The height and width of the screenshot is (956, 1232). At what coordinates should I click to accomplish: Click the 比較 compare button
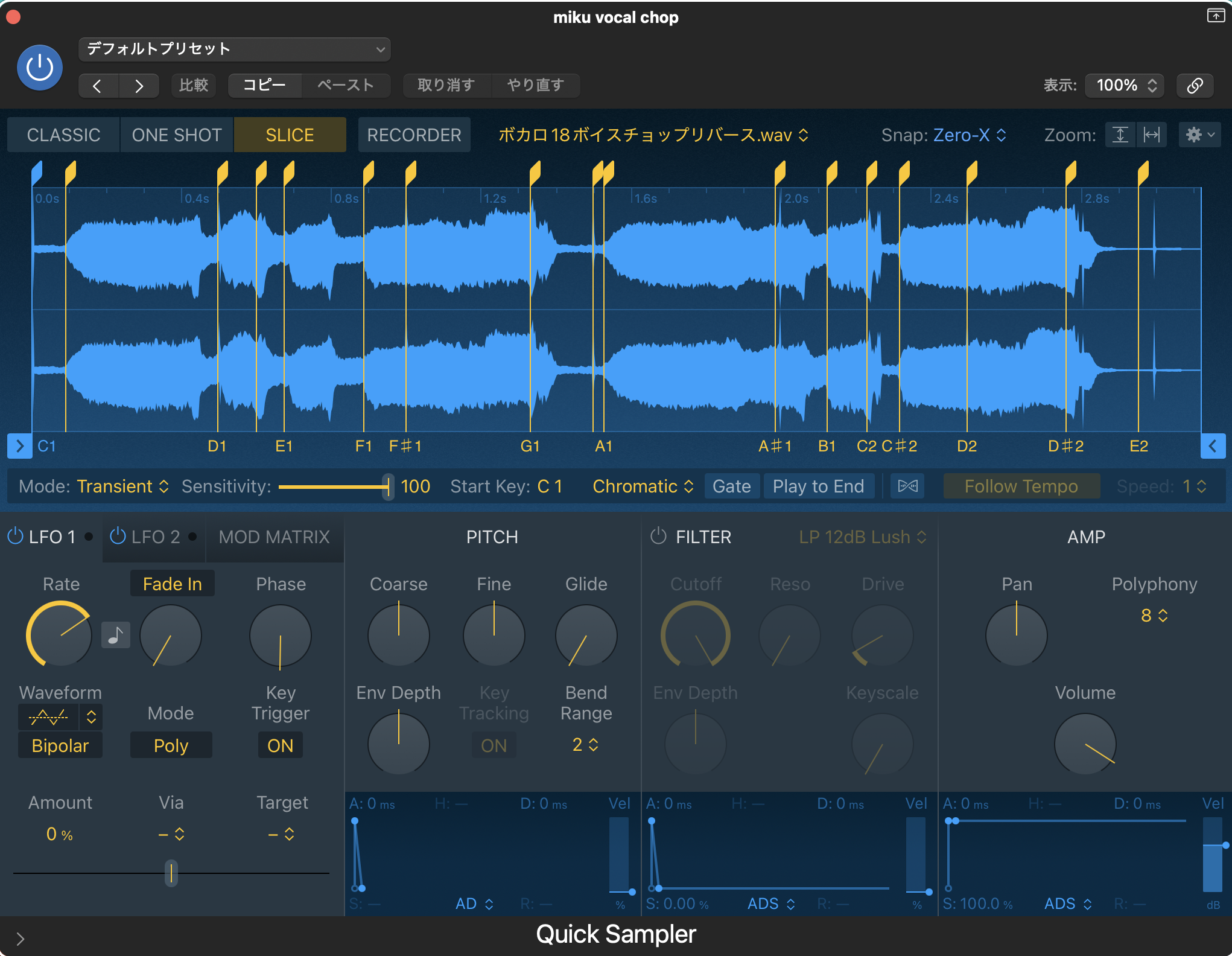194,85
